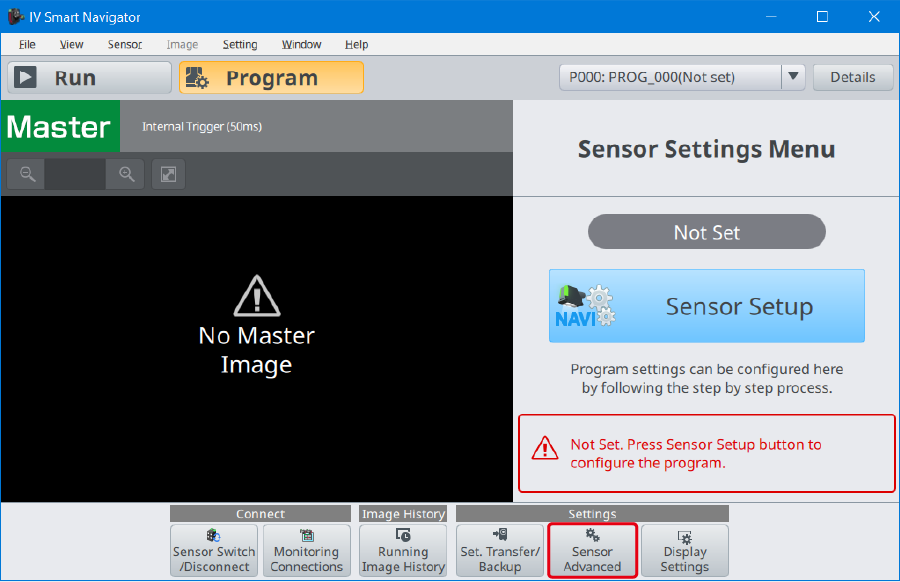Open the Sensor menu

click(x=125, y=45)
